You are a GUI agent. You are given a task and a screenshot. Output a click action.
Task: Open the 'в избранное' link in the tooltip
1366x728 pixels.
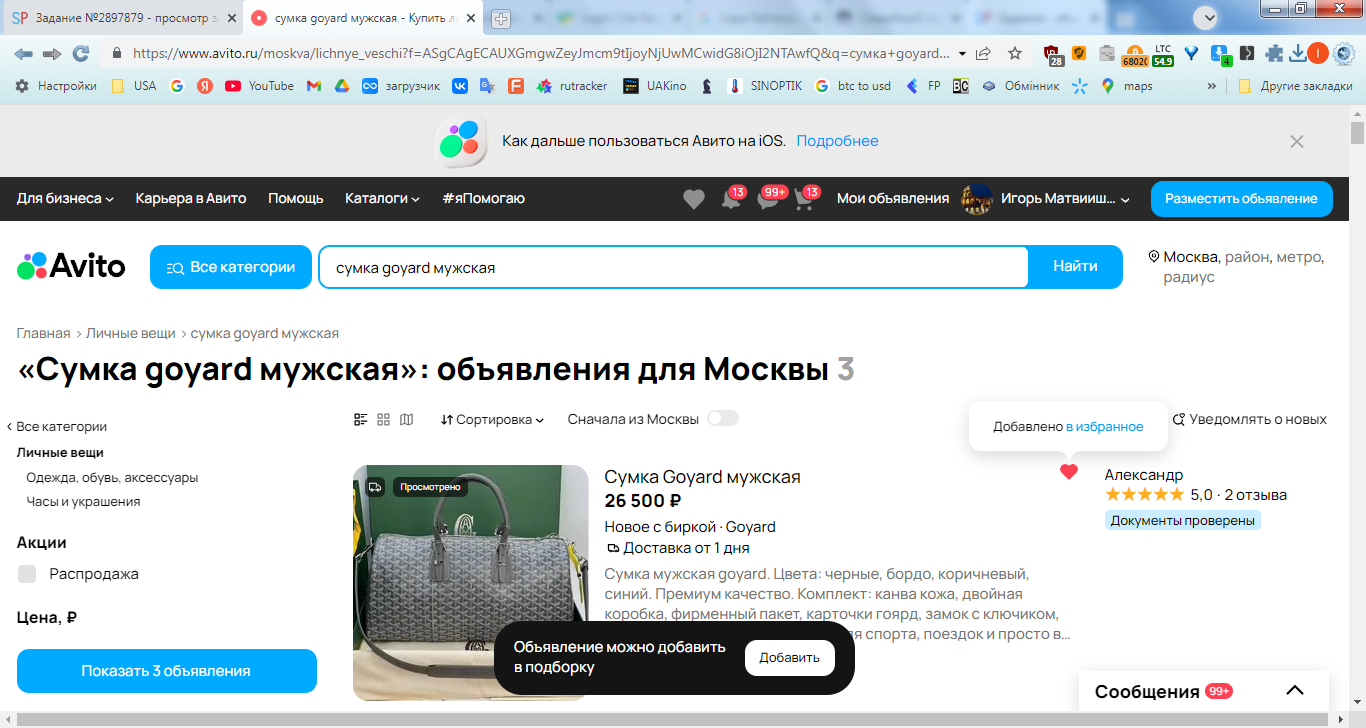coord(1105,427)
